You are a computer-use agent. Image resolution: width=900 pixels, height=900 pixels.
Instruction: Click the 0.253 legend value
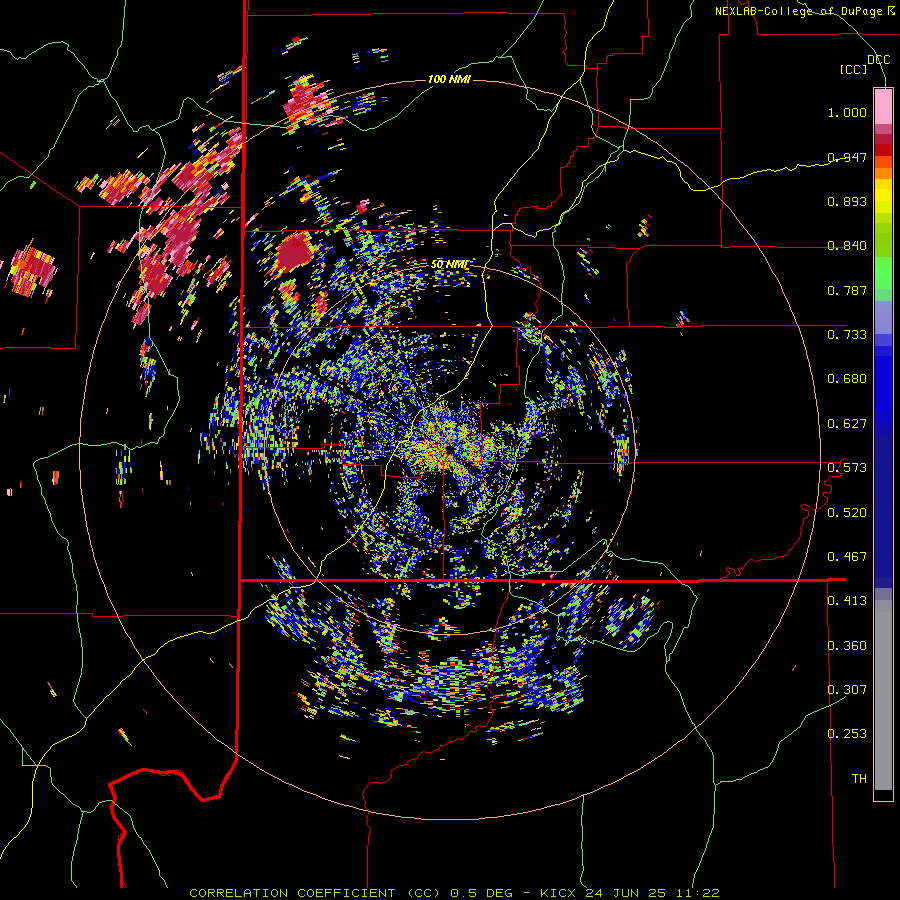(847, 734)
